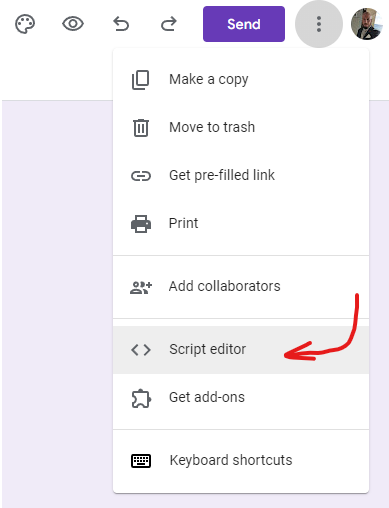Redo the last undone change

tap(169, 24)
